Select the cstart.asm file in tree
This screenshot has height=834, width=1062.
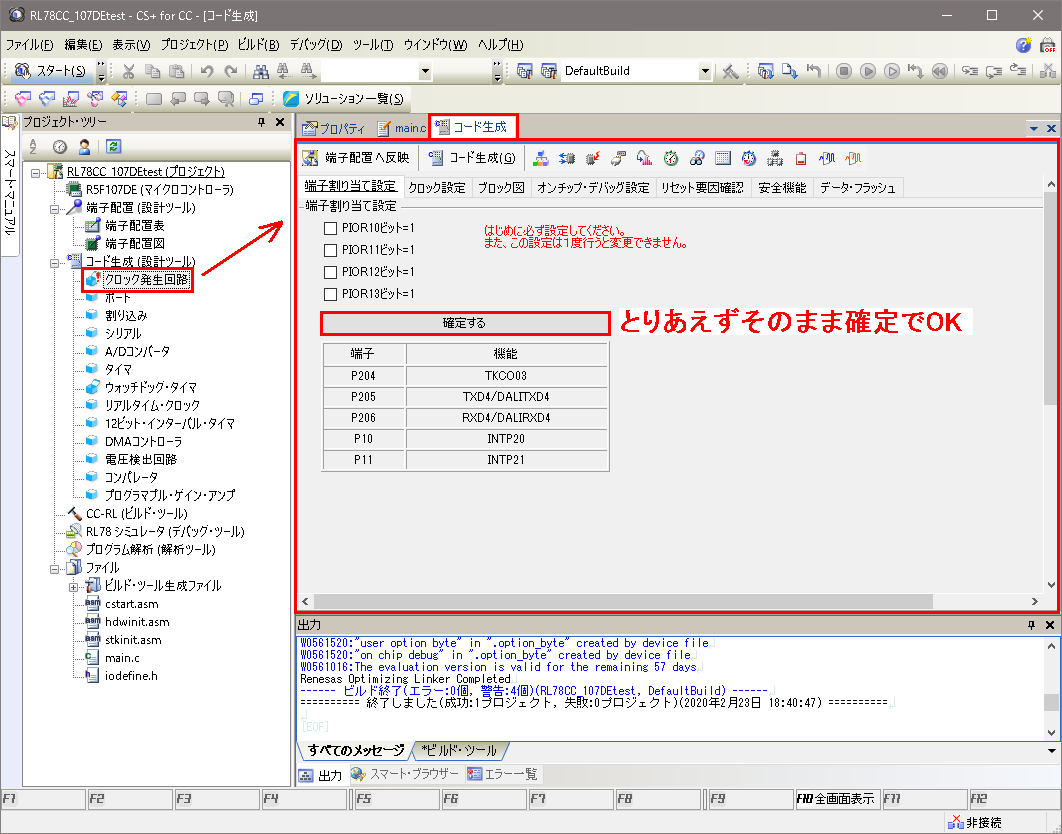pos(131,604)
